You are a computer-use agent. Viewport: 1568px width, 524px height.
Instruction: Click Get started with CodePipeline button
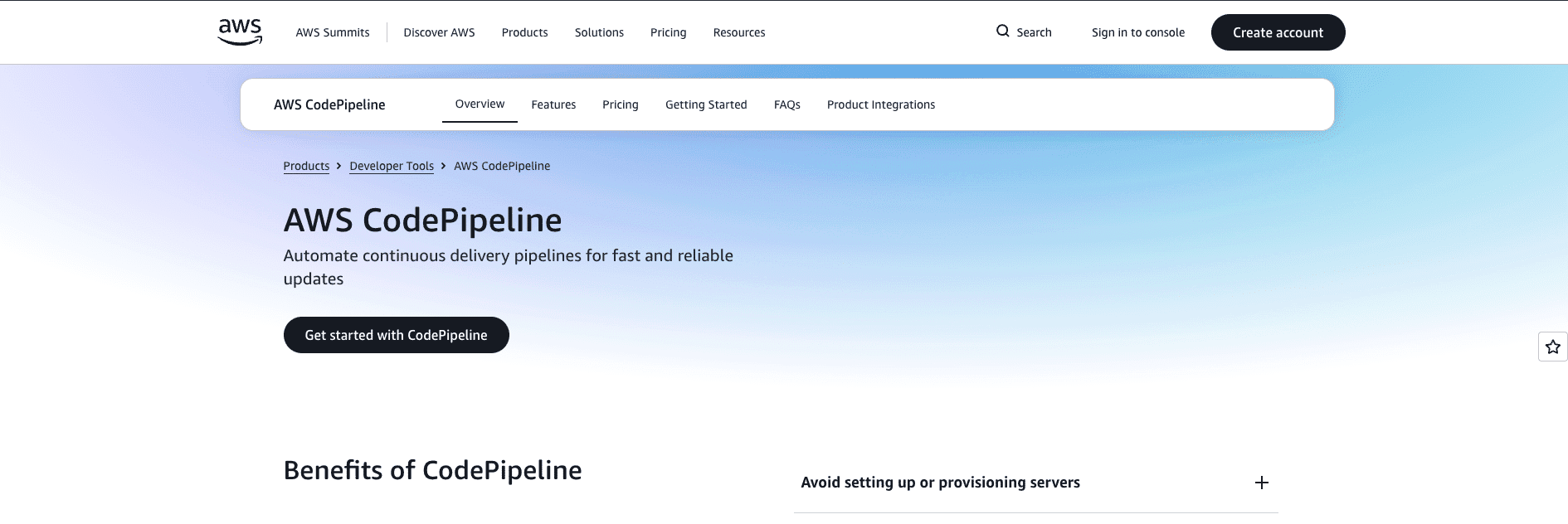[397, 335]
